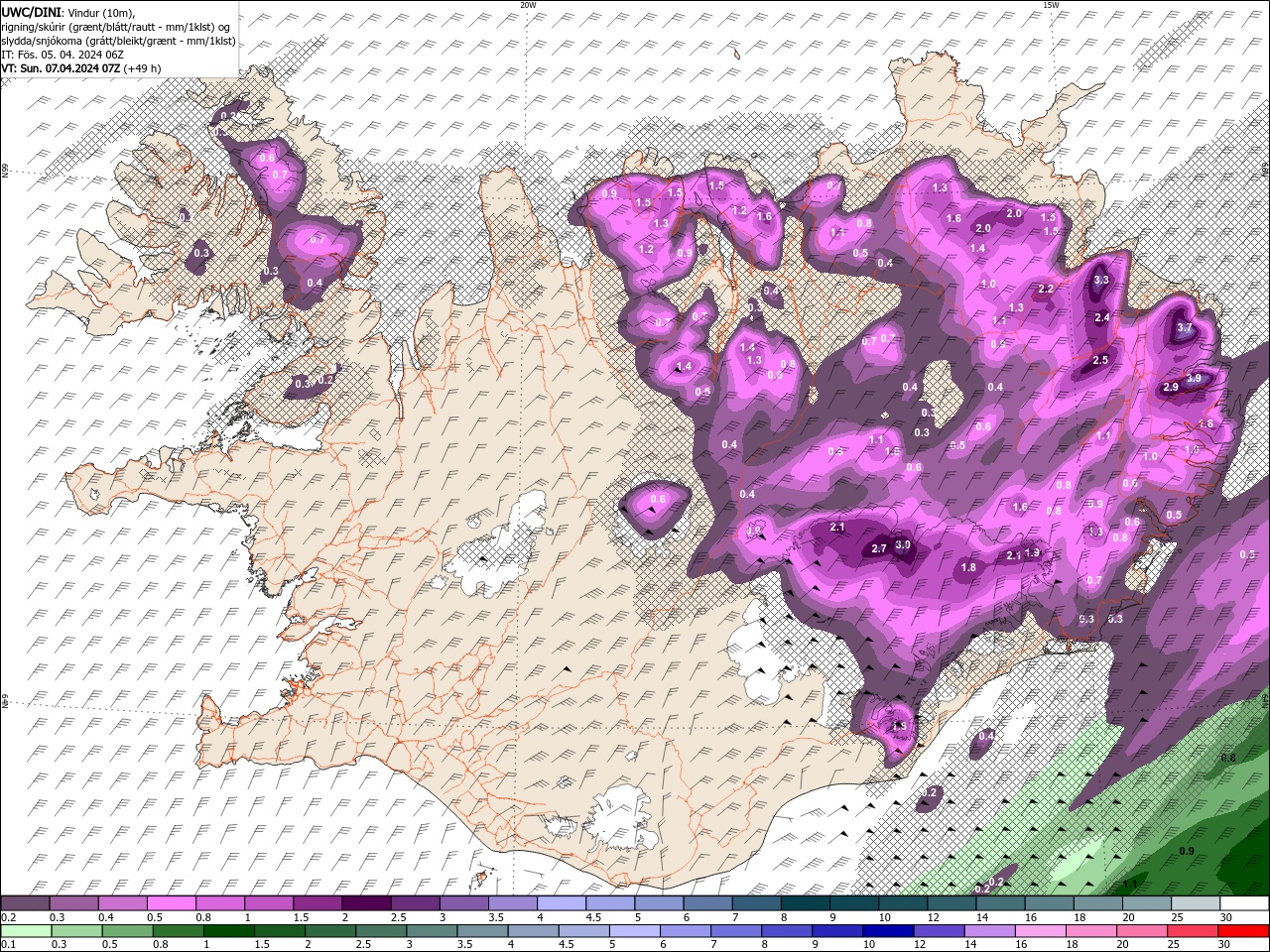The height and width of the screenshot is (952, 1270).
Task: Pick dark purple snow swatch above 2 label
Action: [x=365, y=903]
